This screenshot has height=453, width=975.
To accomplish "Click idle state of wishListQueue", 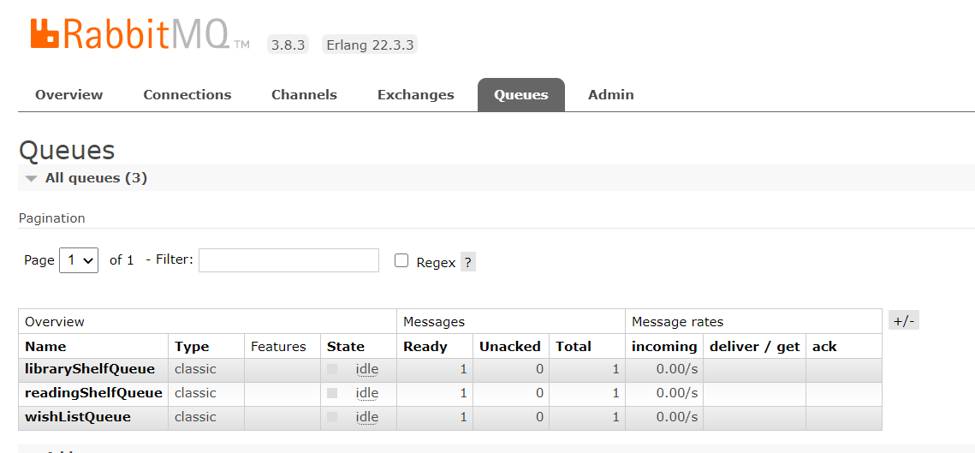I will point(367,416).
